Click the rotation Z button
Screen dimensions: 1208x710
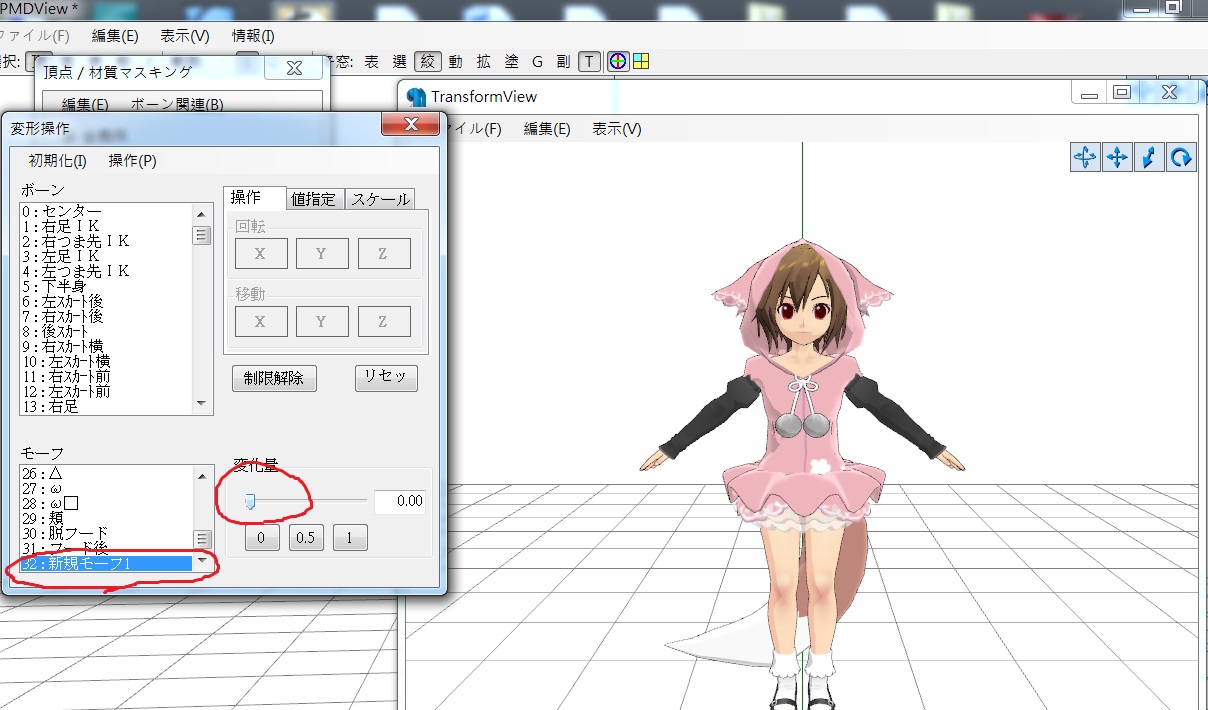[384, 254]
